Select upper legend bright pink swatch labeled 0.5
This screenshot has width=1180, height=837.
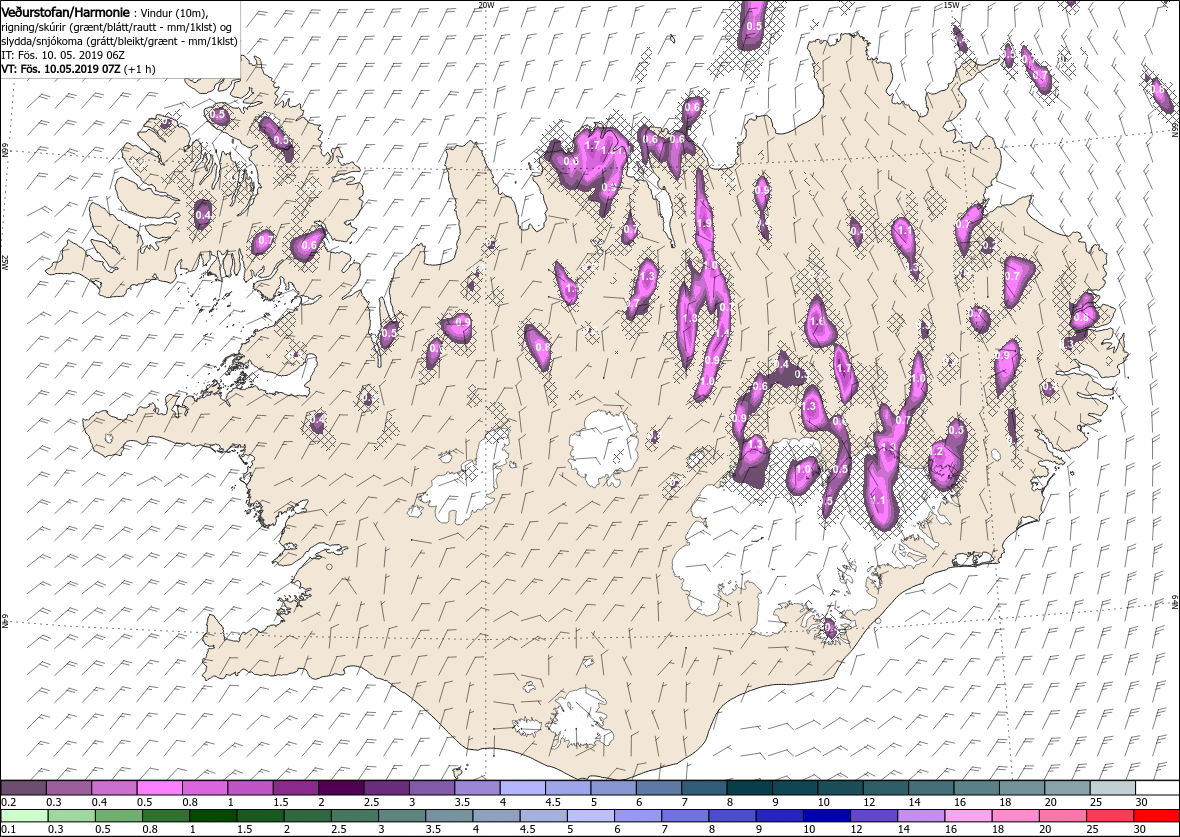click(x=160, y=788)
